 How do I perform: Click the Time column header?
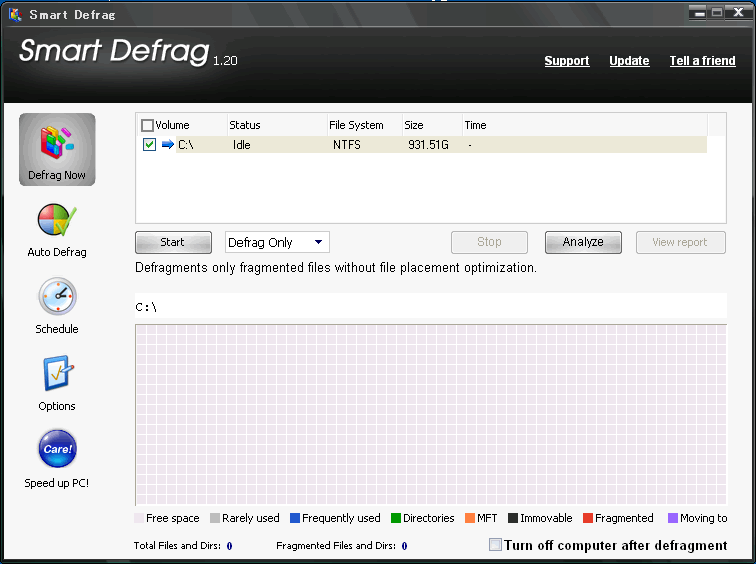pyautogui.click(x=585, y=125)
